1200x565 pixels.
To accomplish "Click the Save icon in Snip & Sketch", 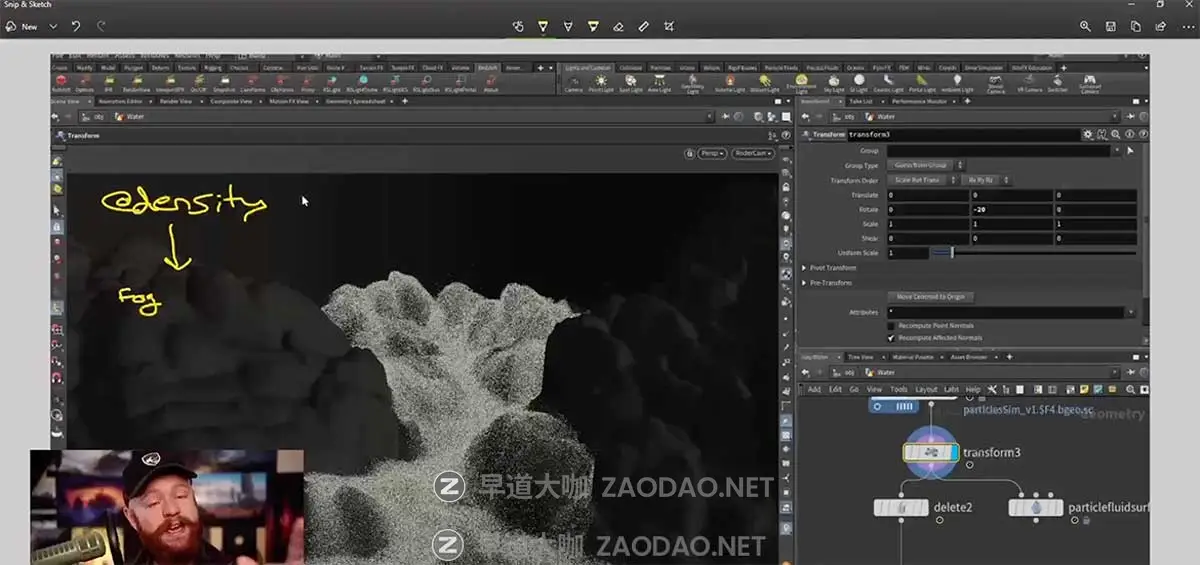I will 1111,26.
